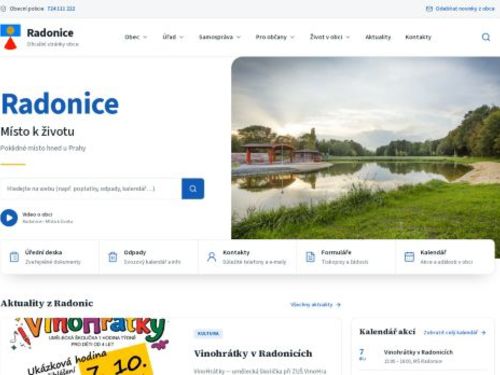
Task: Focus the site search input field
Action: 91,189
